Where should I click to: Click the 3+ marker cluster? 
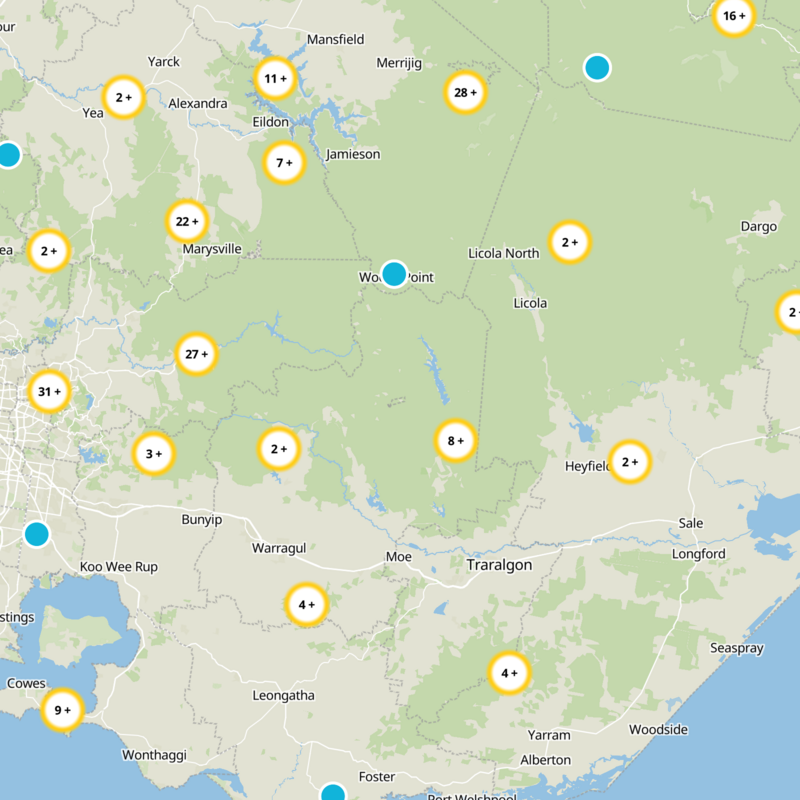click(x=154, y=454)
